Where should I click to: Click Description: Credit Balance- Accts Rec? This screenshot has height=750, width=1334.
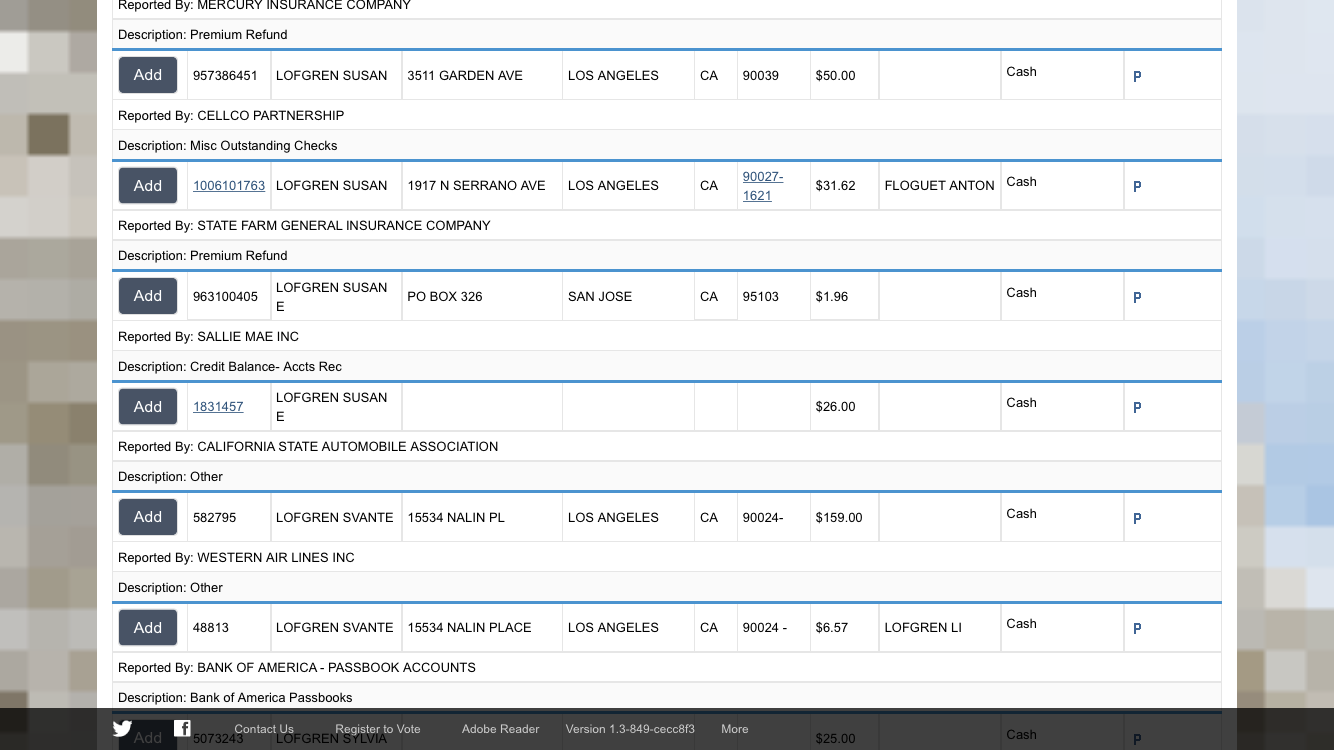(667, 366)
